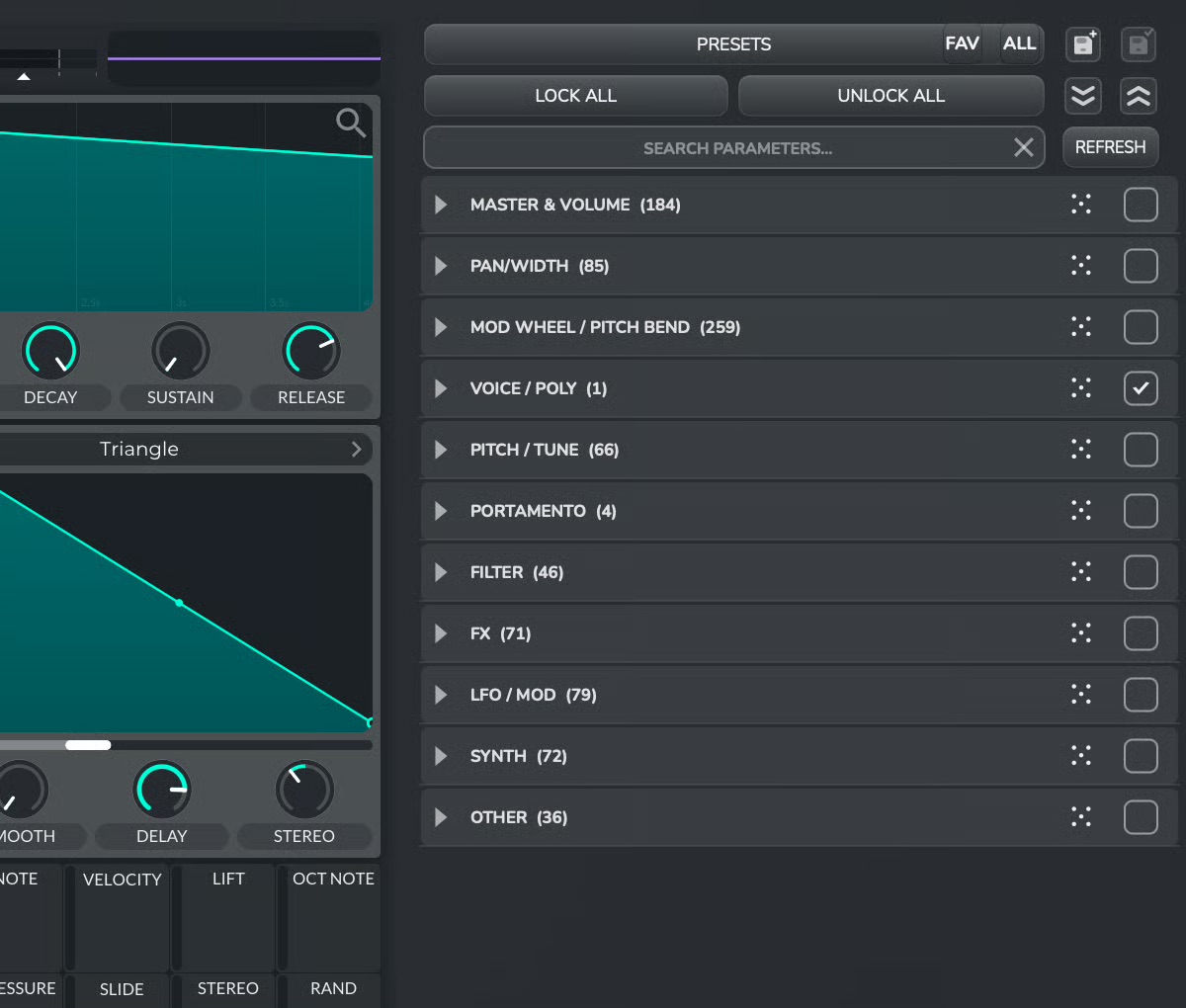Check the PORTAMENTO checkbox

1141,511
